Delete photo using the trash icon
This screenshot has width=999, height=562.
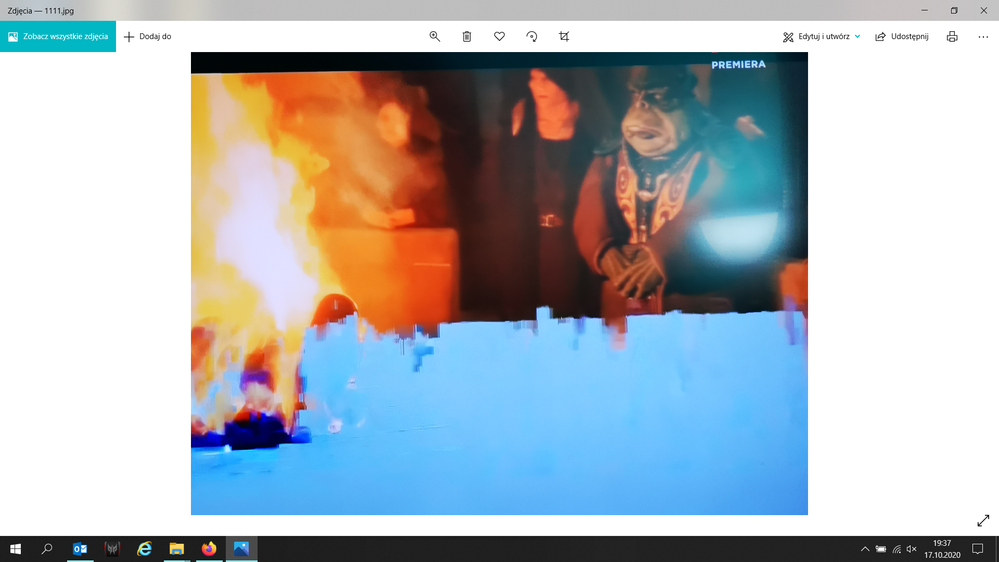467,36
